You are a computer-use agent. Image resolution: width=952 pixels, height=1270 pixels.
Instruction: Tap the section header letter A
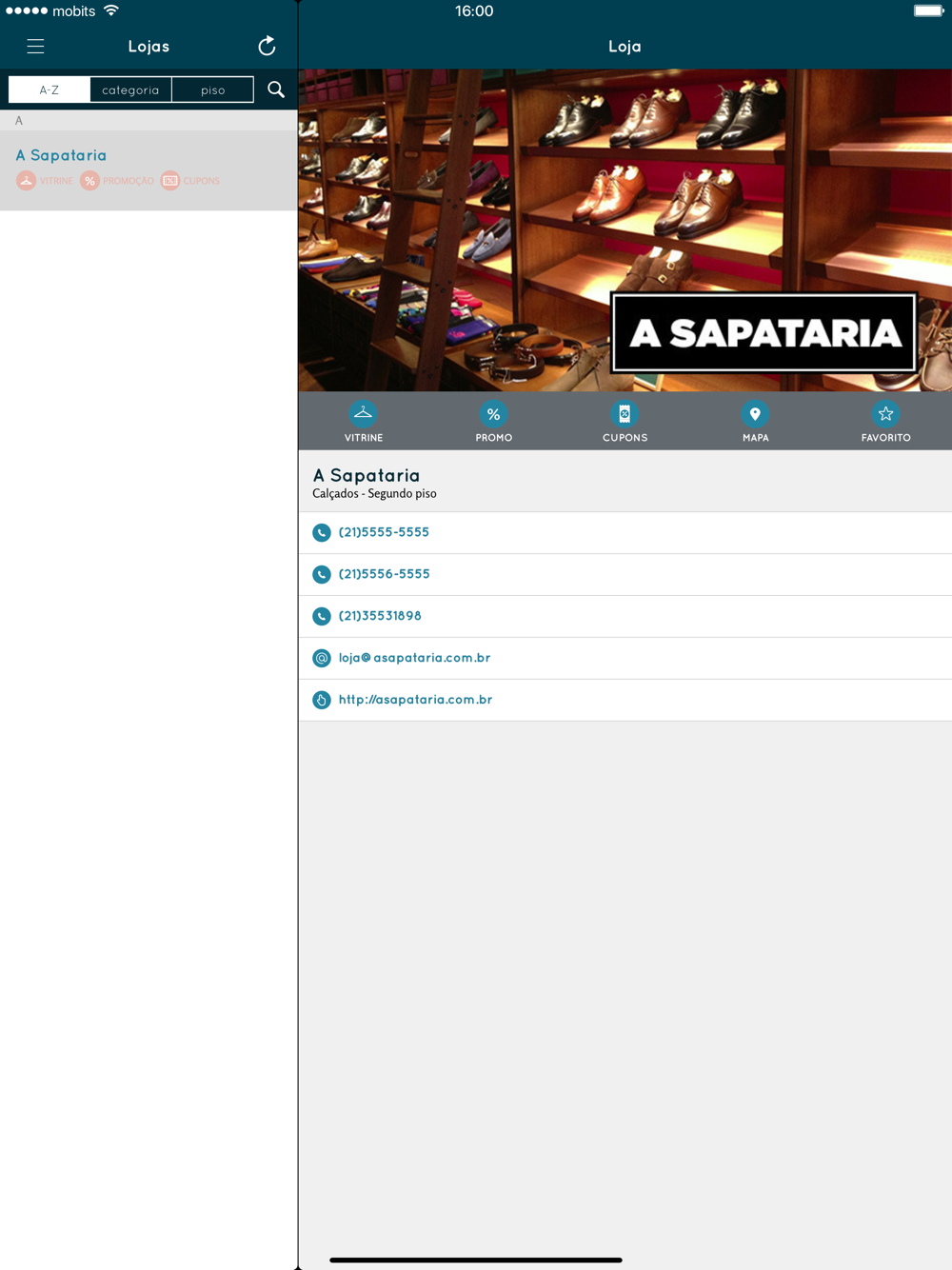click(19, 121)
